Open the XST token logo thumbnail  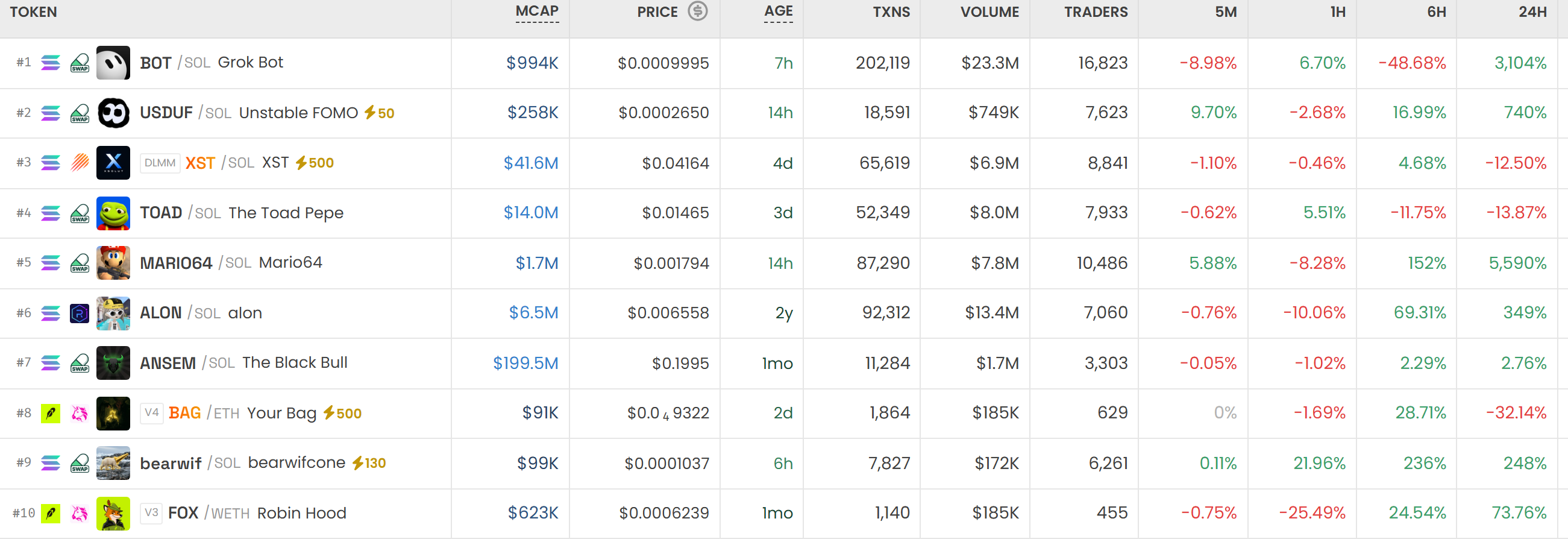pyautogui.click(x=113, y=163)
